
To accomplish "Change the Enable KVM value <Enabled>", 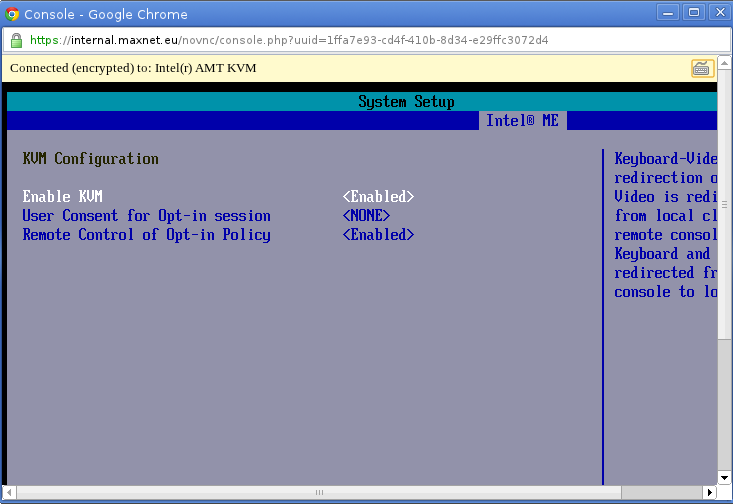I will tap(378, 196).
